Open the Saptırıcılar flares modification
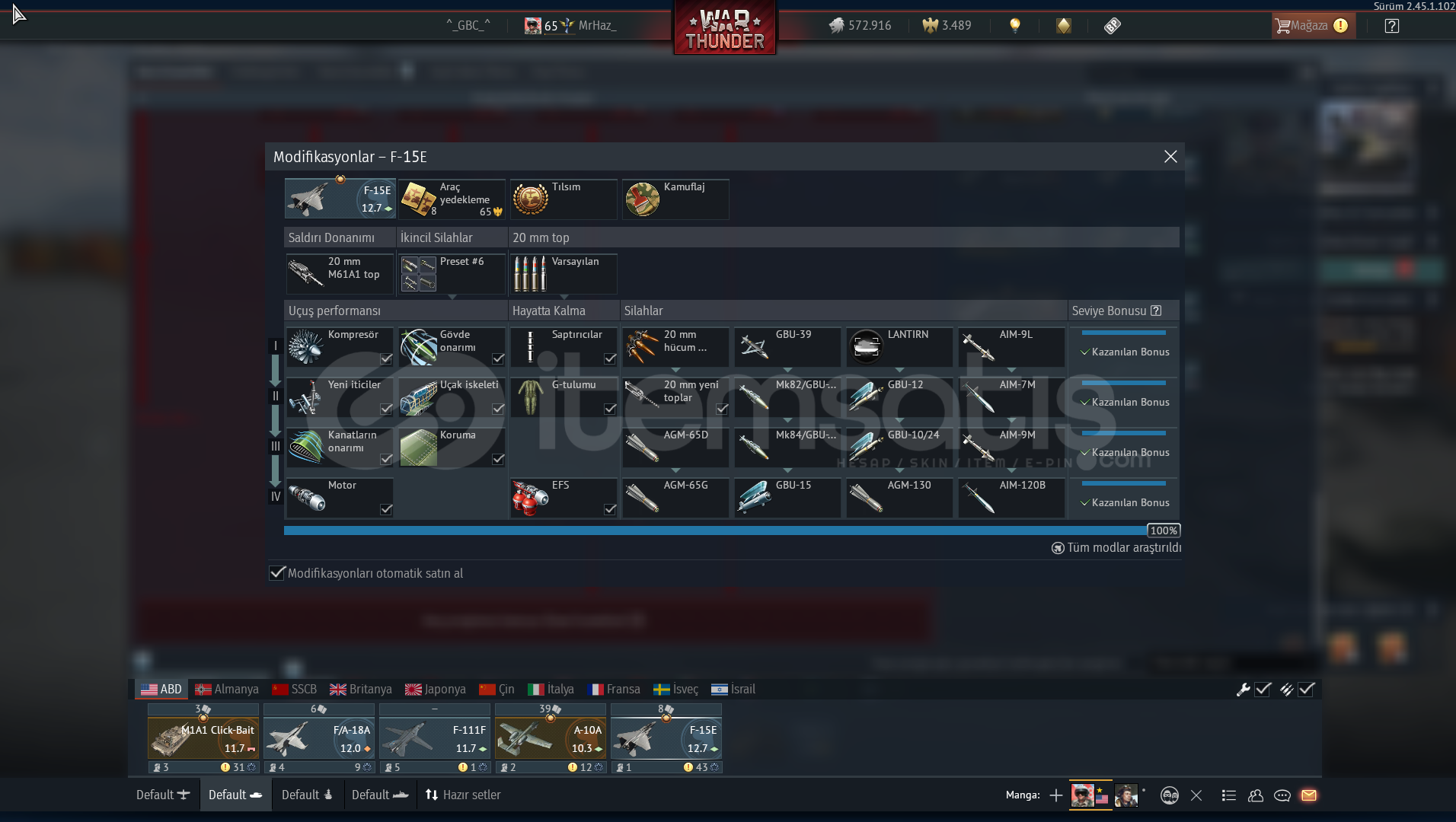 tap(564, 347)
